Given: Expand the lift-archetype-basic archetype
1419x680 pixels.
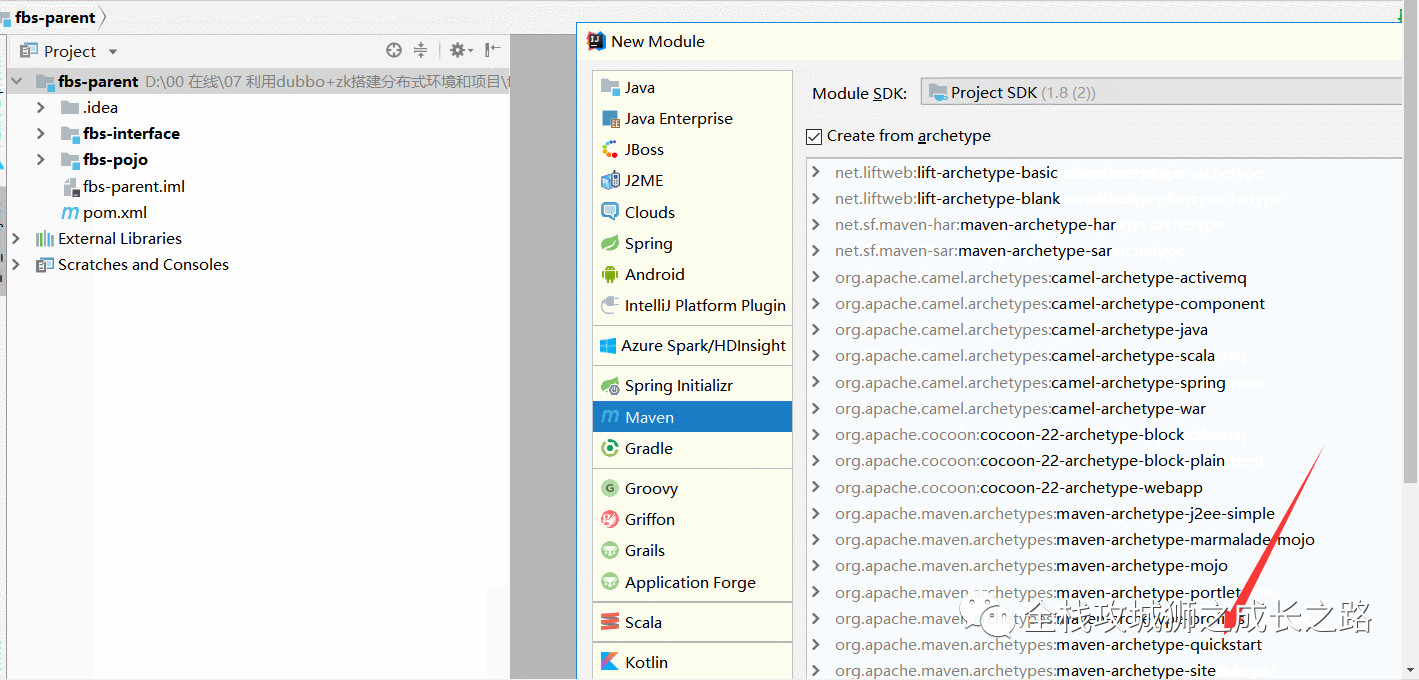Looking at the screenshot, I should coord(816,172).
